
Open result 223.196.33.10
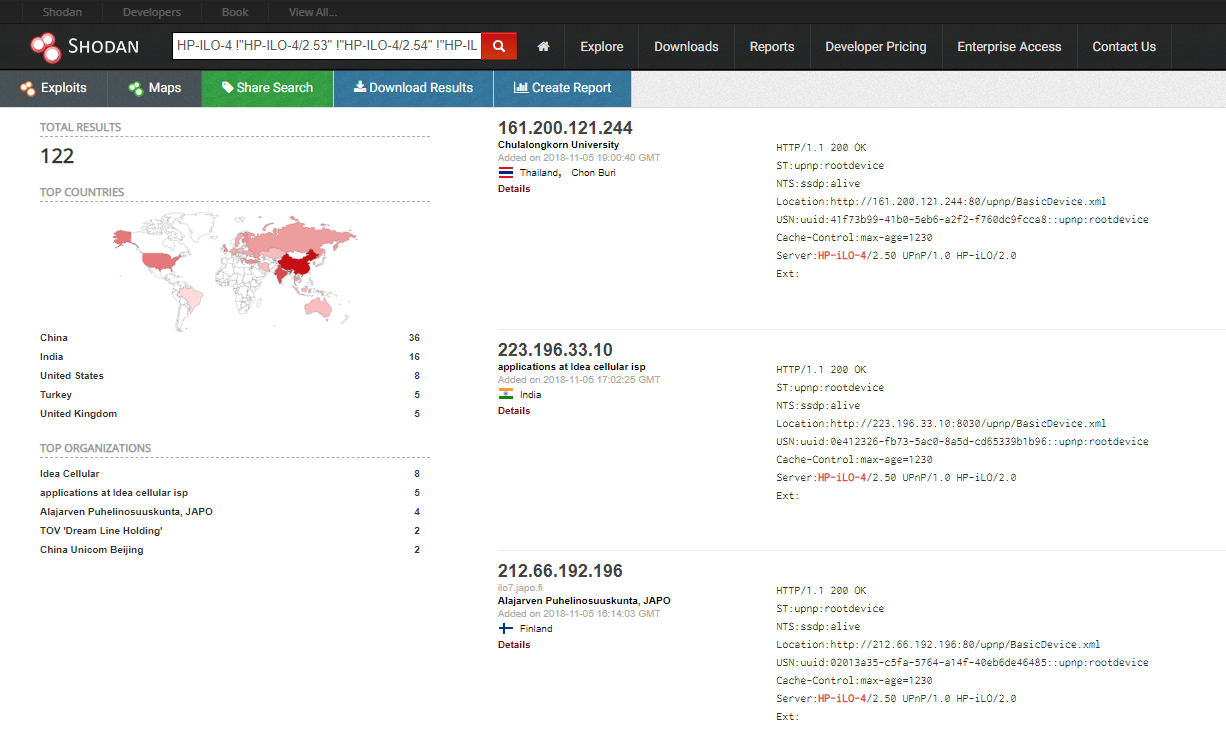555,350
